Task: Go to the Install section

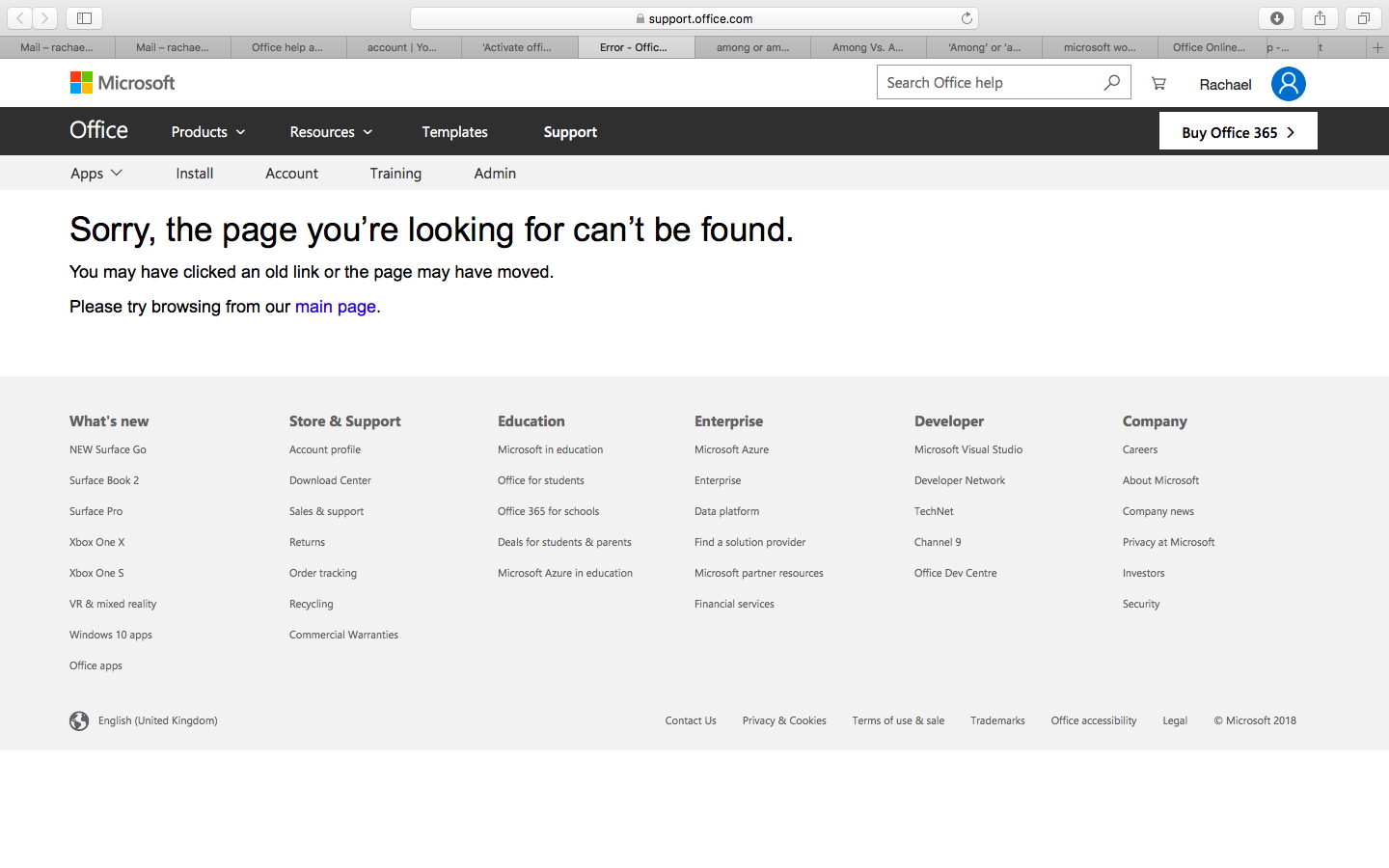Action: [x=194, y=174]
